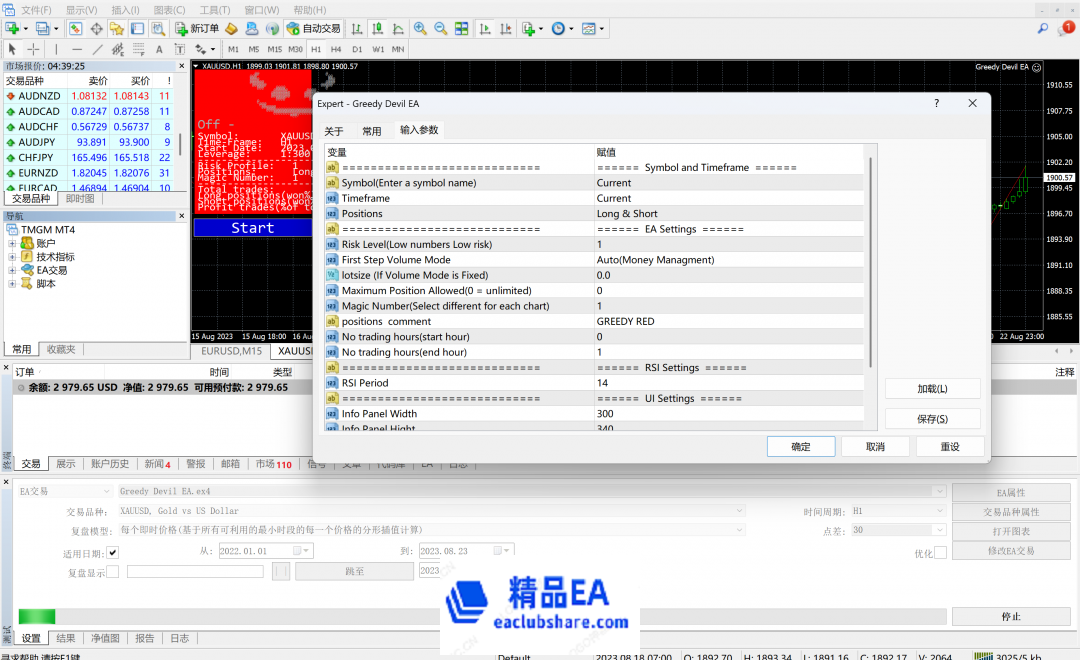The width and height of the screenshot is (1080, 660).
Task: Click the help question mark in dialog
Action: coord(936,103)
